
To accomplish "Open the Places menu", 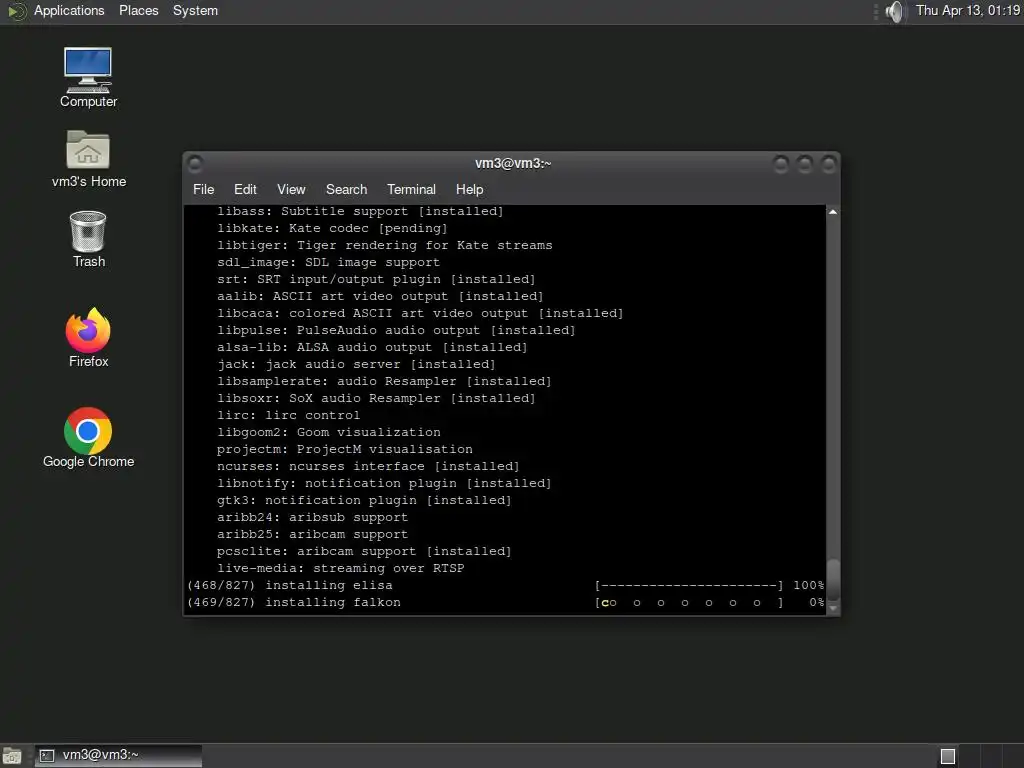I will click(x=138, y=10).
